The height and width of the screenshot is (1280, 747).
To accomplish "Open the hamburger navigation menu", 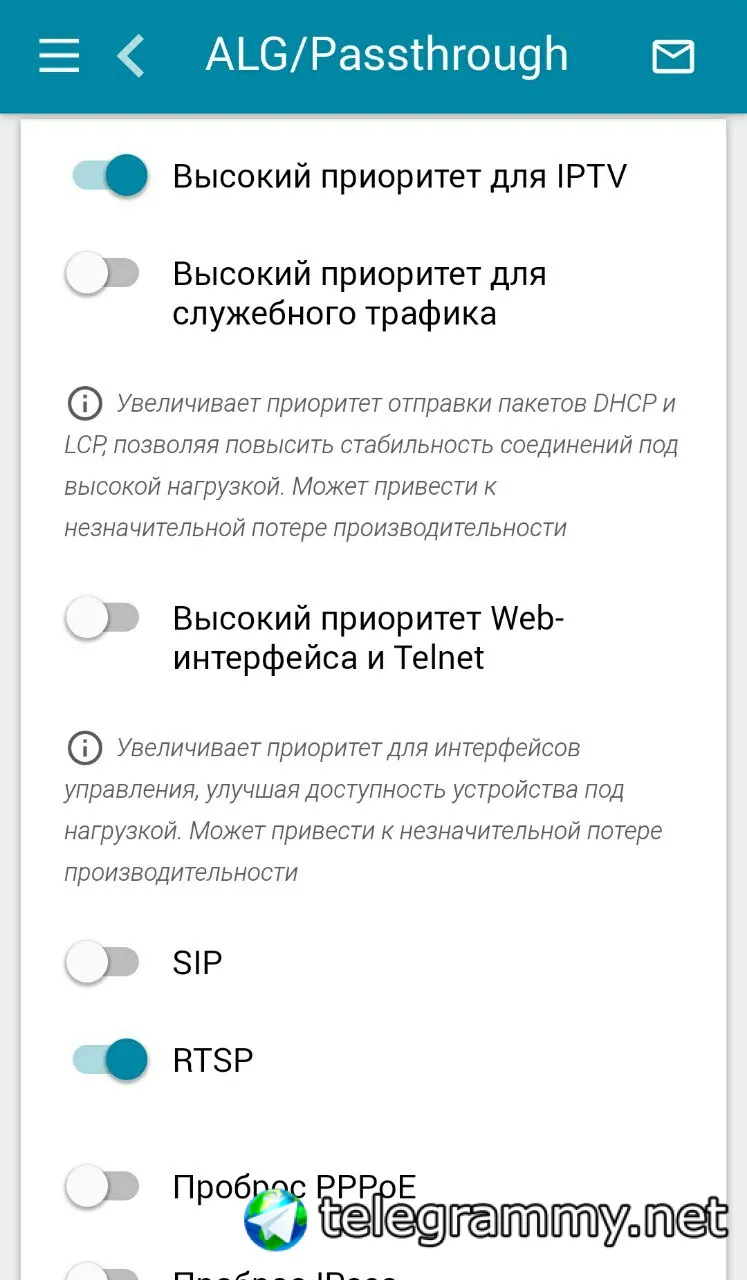I will (x=59, y=56).
